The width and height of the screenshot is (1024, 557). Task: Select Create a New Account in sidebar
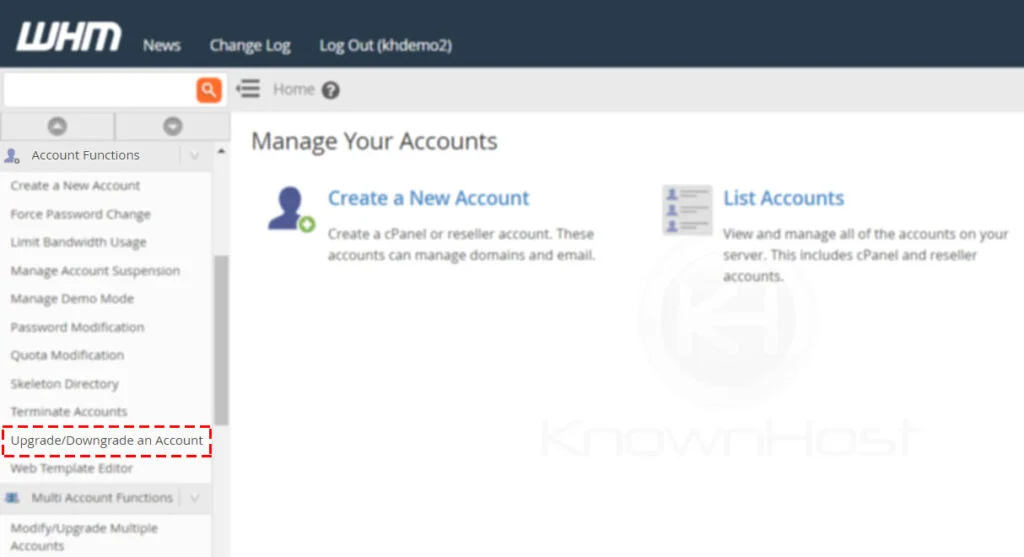[75, 185]
